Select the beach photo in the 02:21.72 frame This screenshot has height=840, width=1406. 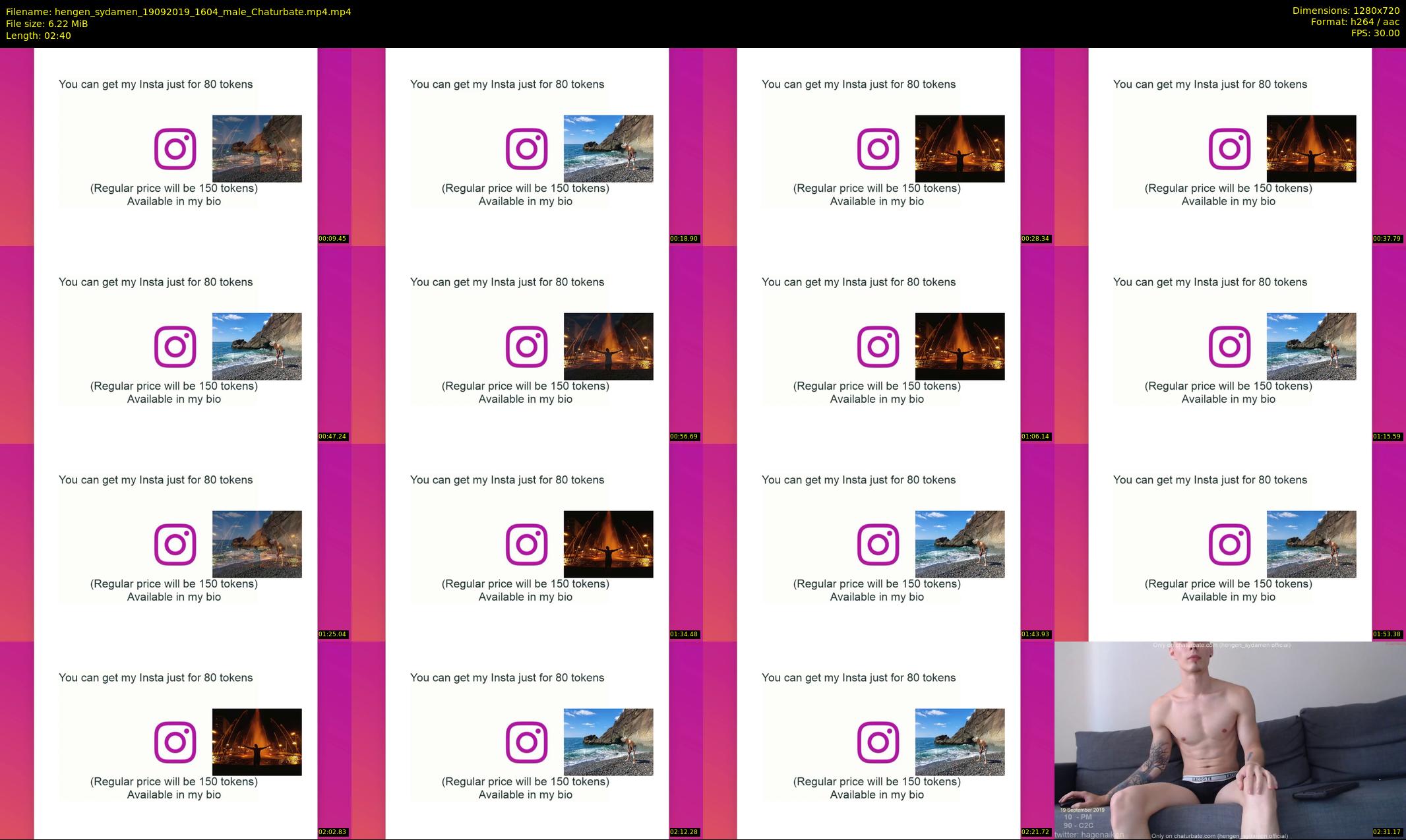[x=960, y=742]
